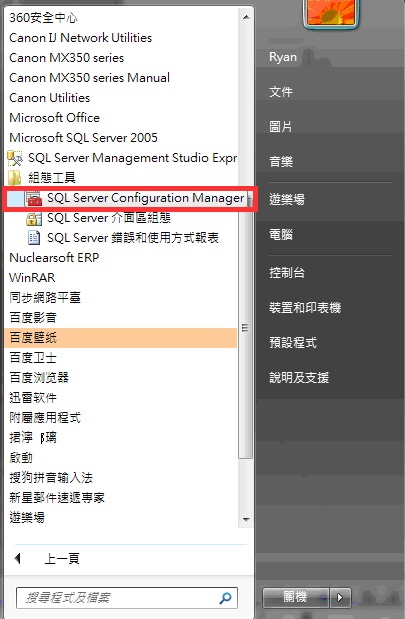The width and height of the screenshot is (405, 619).
Task: Click the 關機 button
Action: point(295,598)
